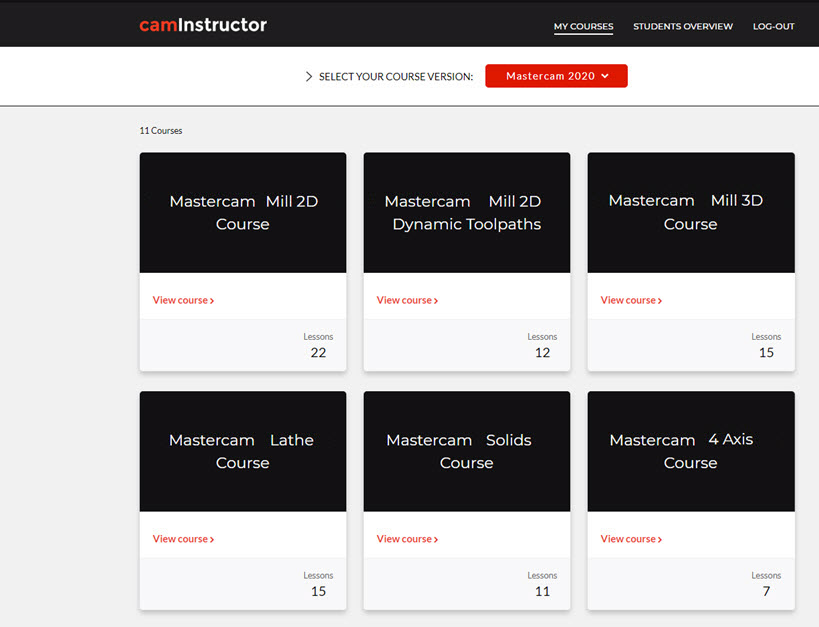This screenshot has height=627, width=819.
Task: Click lesson count 22 on Mill 2D Course
Action: pos(318,353)
